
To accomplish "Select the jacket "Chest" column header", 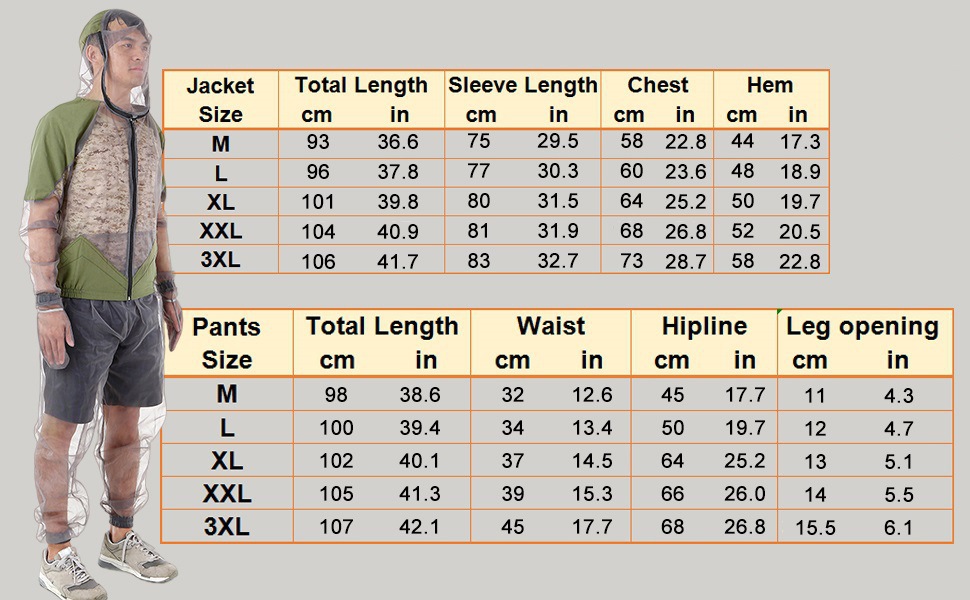I will pos(657,86).
